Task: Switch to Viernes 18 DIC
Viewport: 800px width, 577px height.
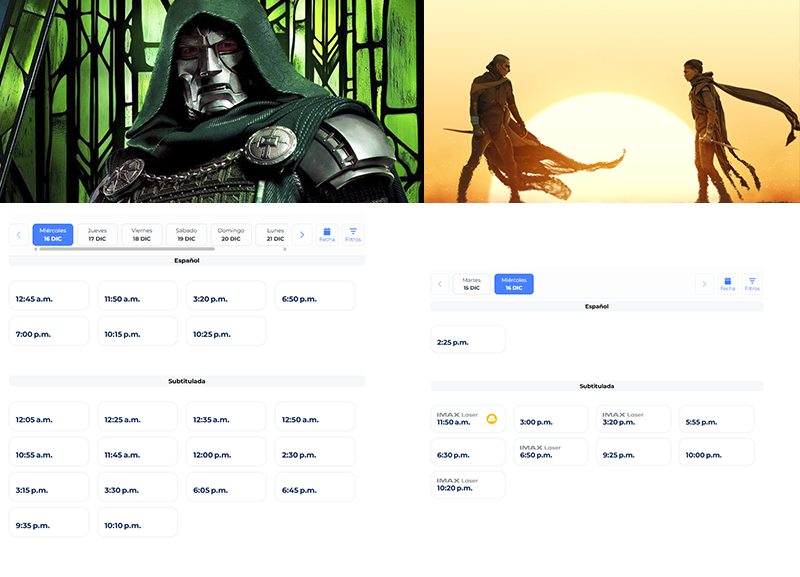Action: pyautogui.click(x=142, y=235)
